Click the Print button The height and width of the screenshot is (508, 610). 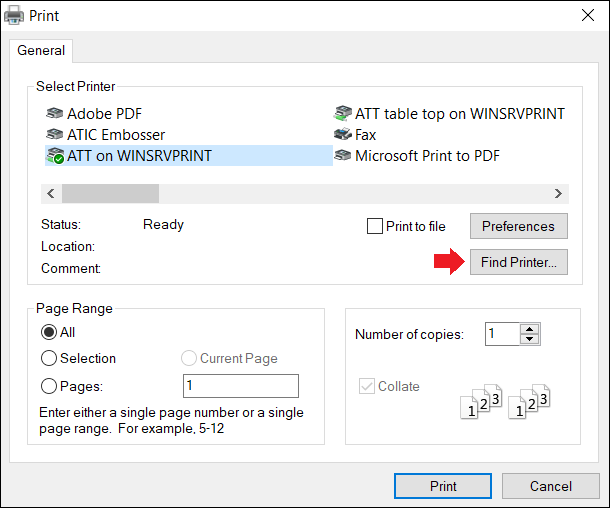tap(443, 486)
